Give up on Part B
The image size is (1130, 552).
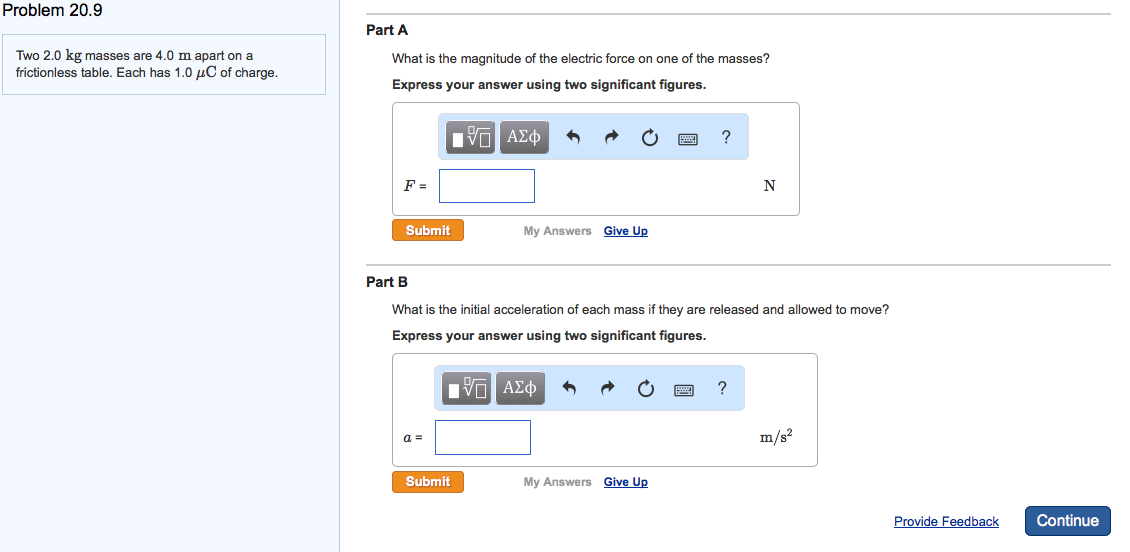tap(626, 482)
